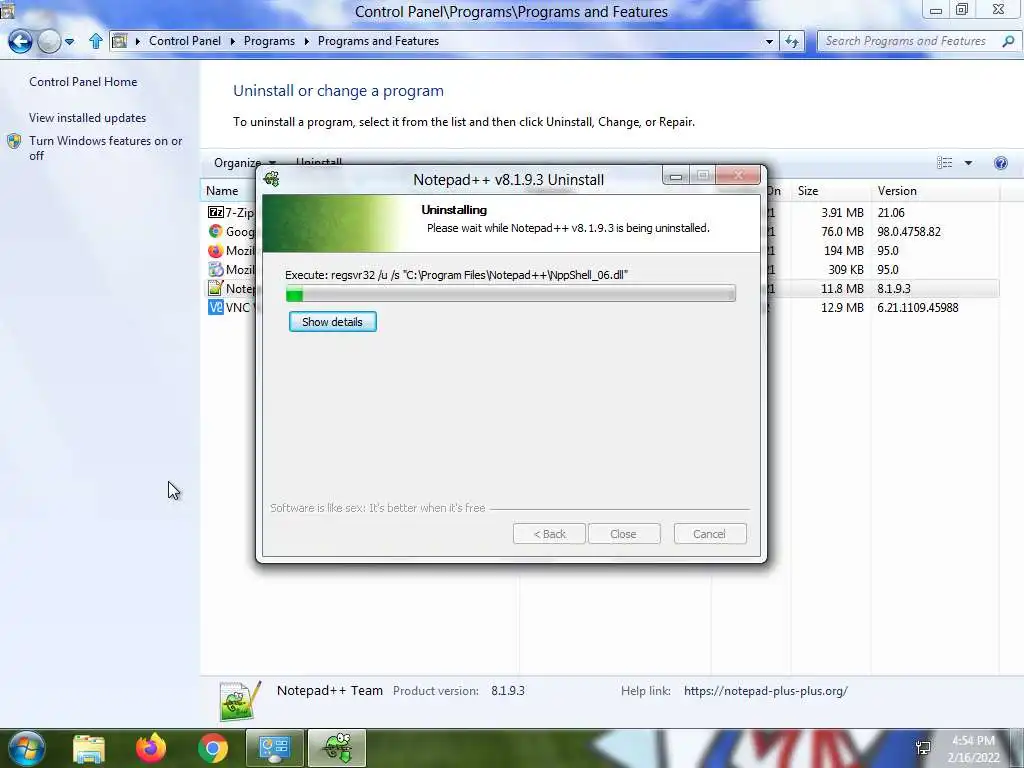The image size is (1024, 768).
Task: Switch to Notepad++ uninstaller taskbar button
Action: 337,748
